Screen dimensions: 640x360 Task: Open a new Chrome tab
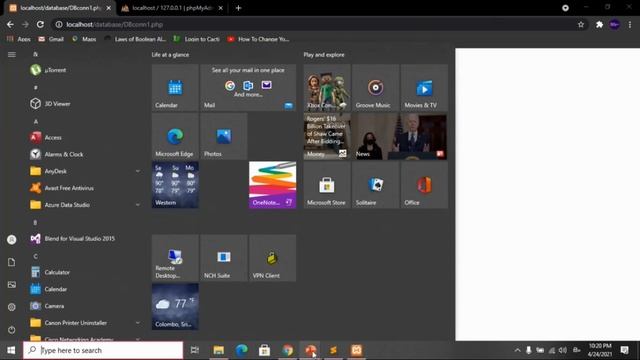tap(238, 8)
